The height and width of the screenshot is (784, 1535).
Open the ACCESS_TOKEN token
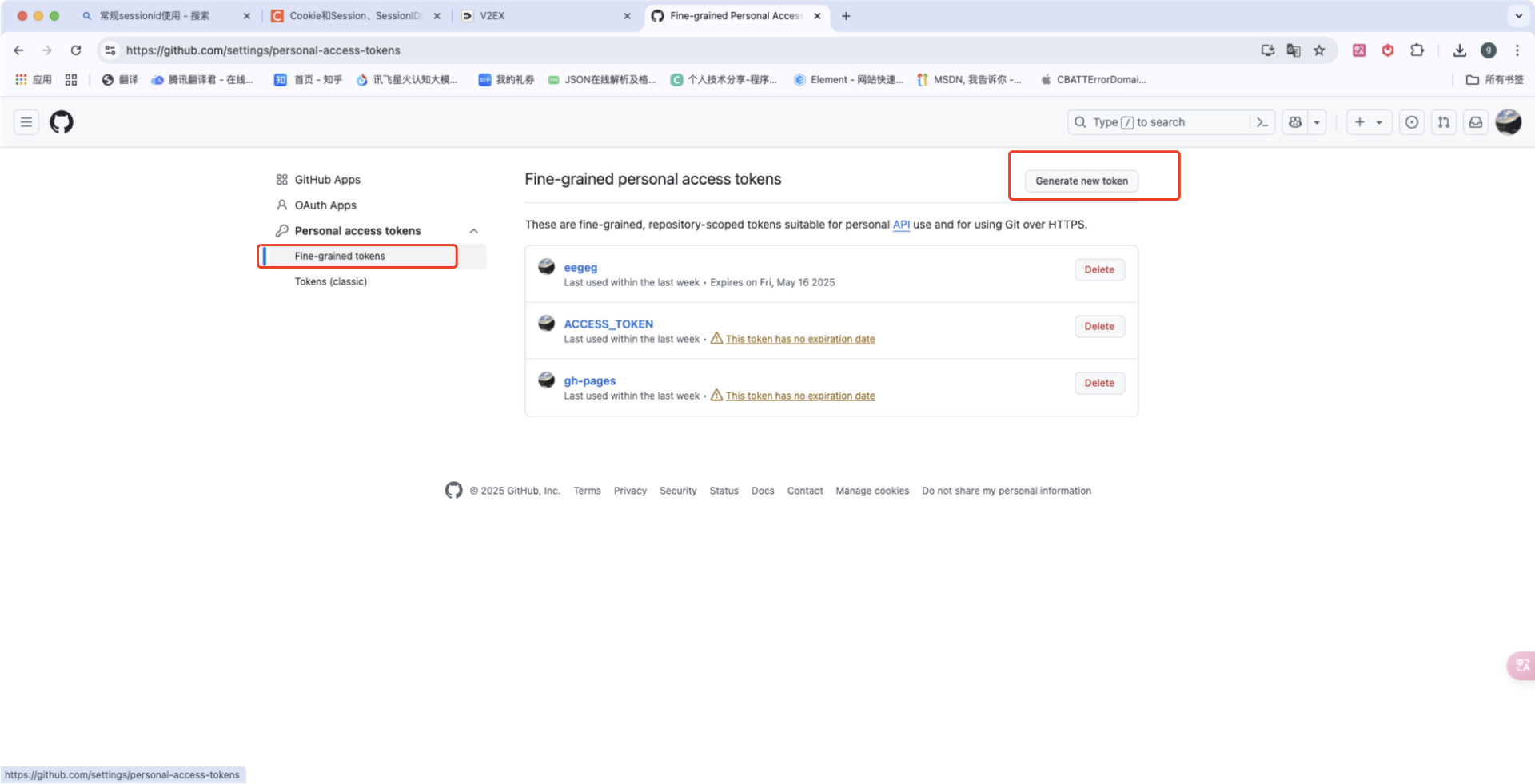(608, 324)
